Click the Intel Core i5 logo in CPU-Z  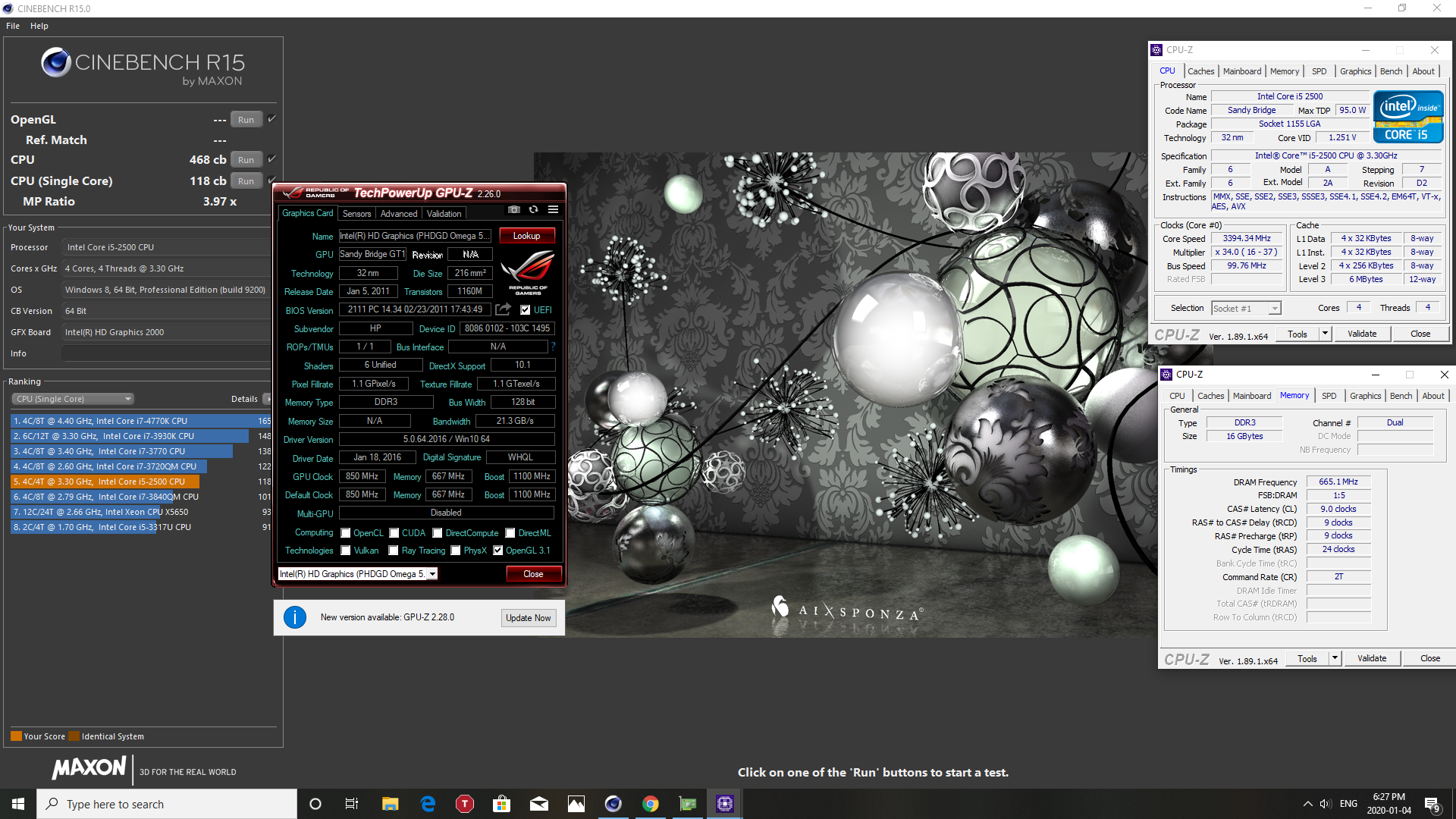point(1407,117)
